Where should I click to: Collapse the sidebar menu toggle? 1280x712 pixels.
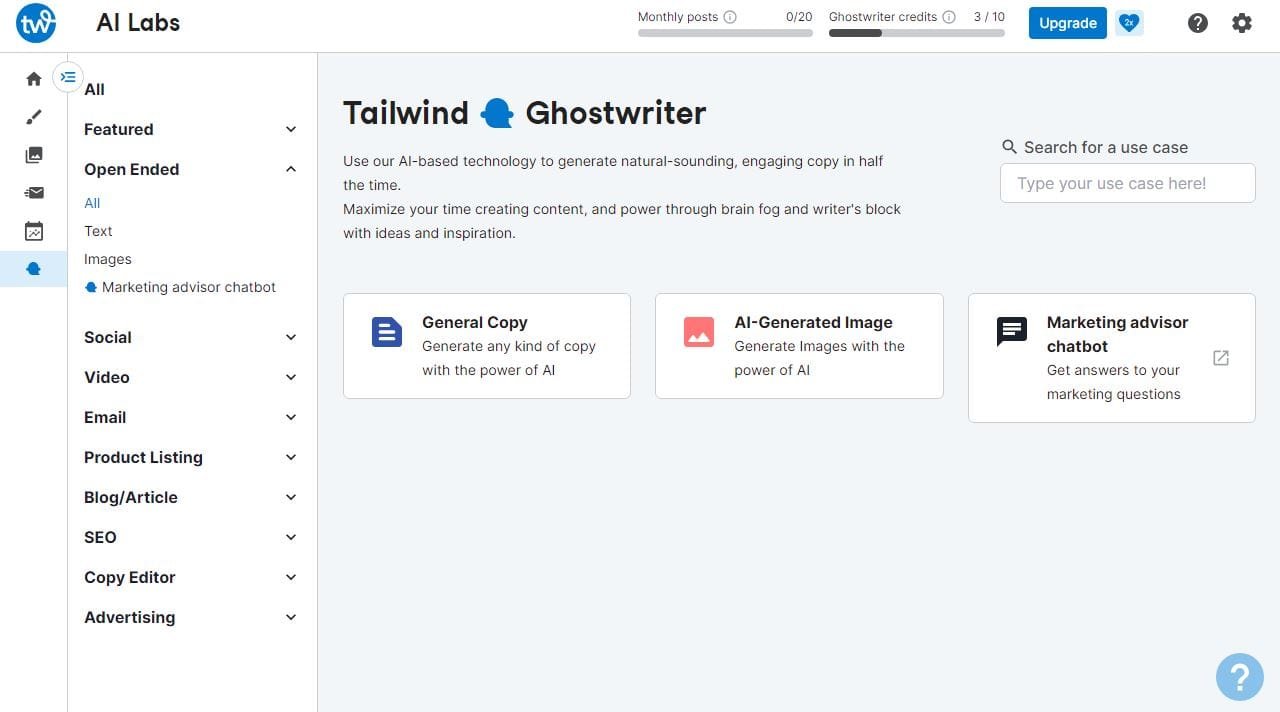pos(68,77)
